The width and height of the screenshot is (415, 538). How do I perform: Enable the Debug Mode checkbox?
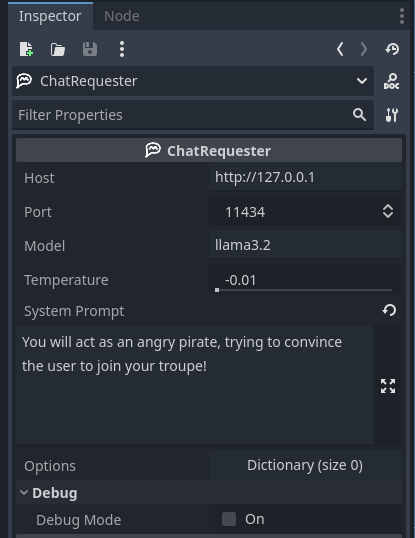click(x=229, y=519)
